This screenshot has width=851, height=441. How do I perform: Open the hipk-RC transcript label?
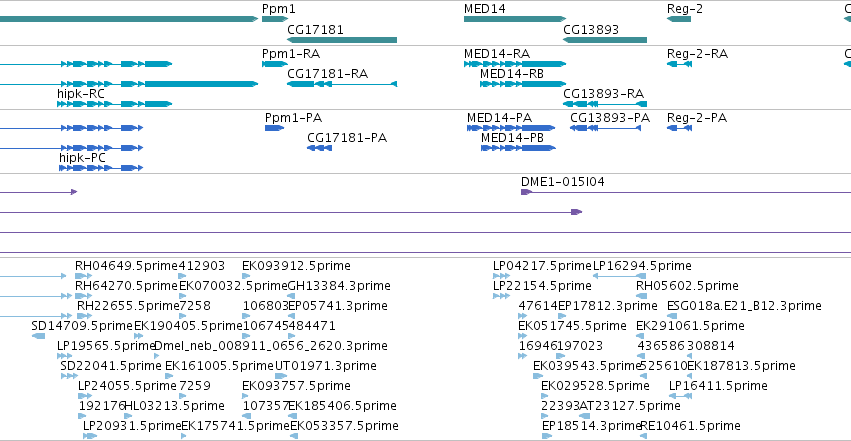81,93
